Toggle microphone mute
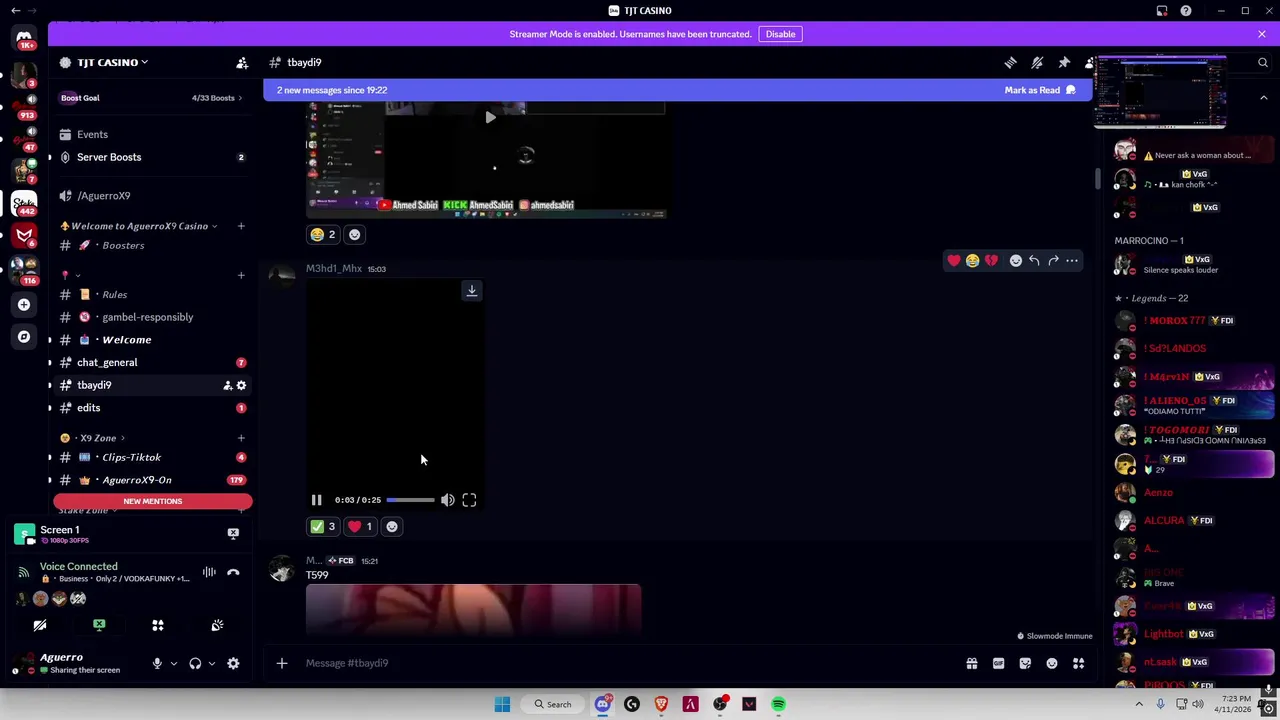This screenshot has width=1280, height=720. [157, 663]
